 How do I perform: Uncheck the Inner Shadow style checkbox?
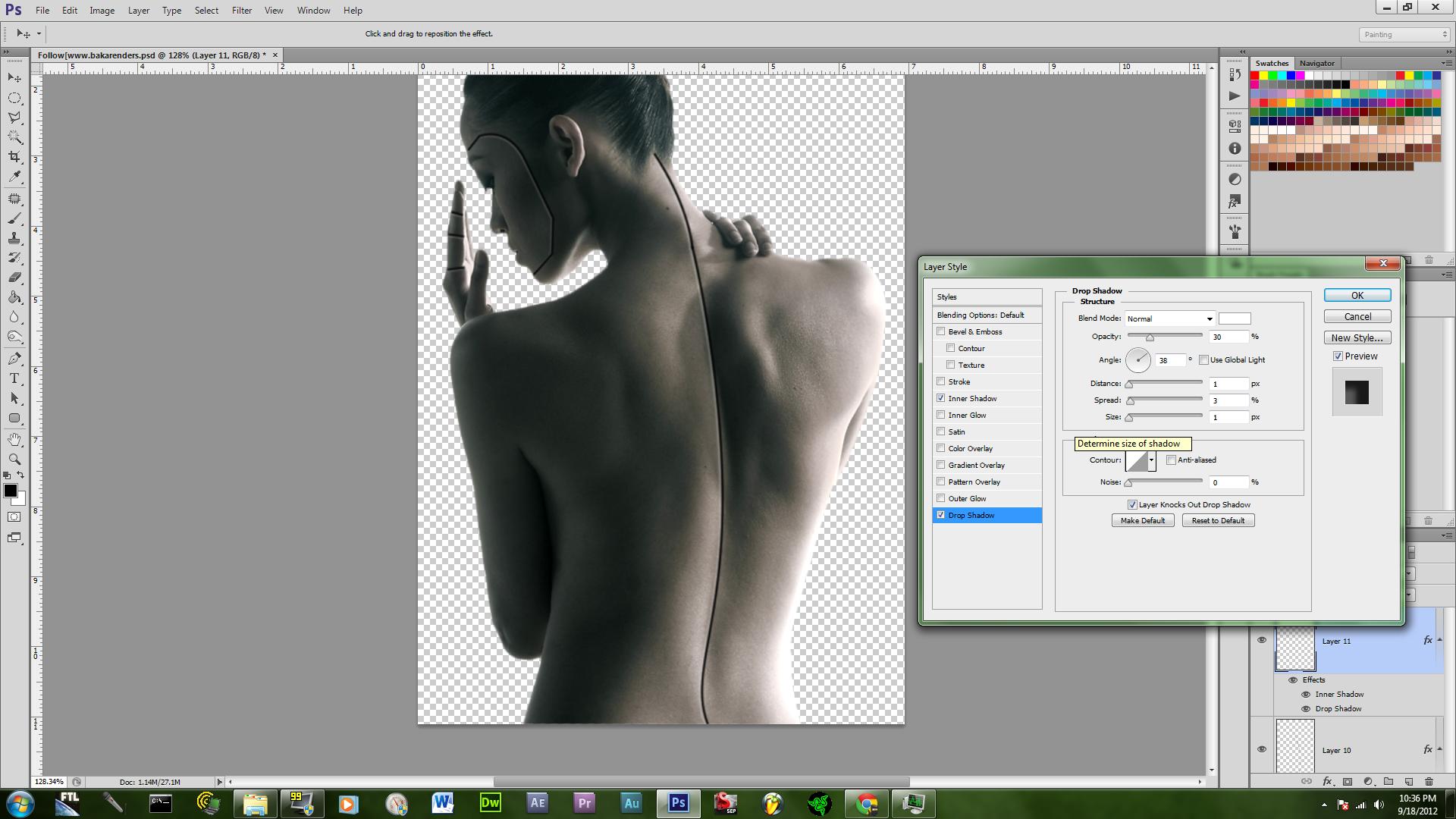(941, 398)
